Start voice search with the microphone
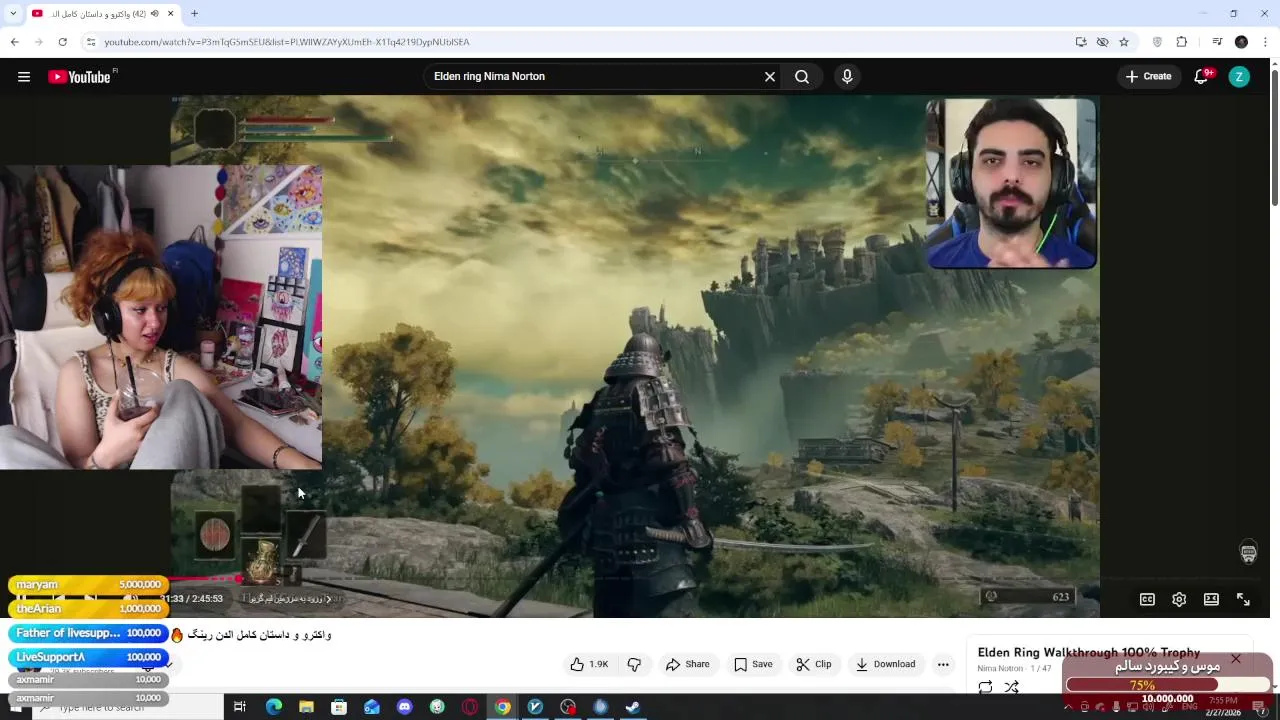Image resolution: width=1280 pixels, height=720 pixels. (847, 76)
